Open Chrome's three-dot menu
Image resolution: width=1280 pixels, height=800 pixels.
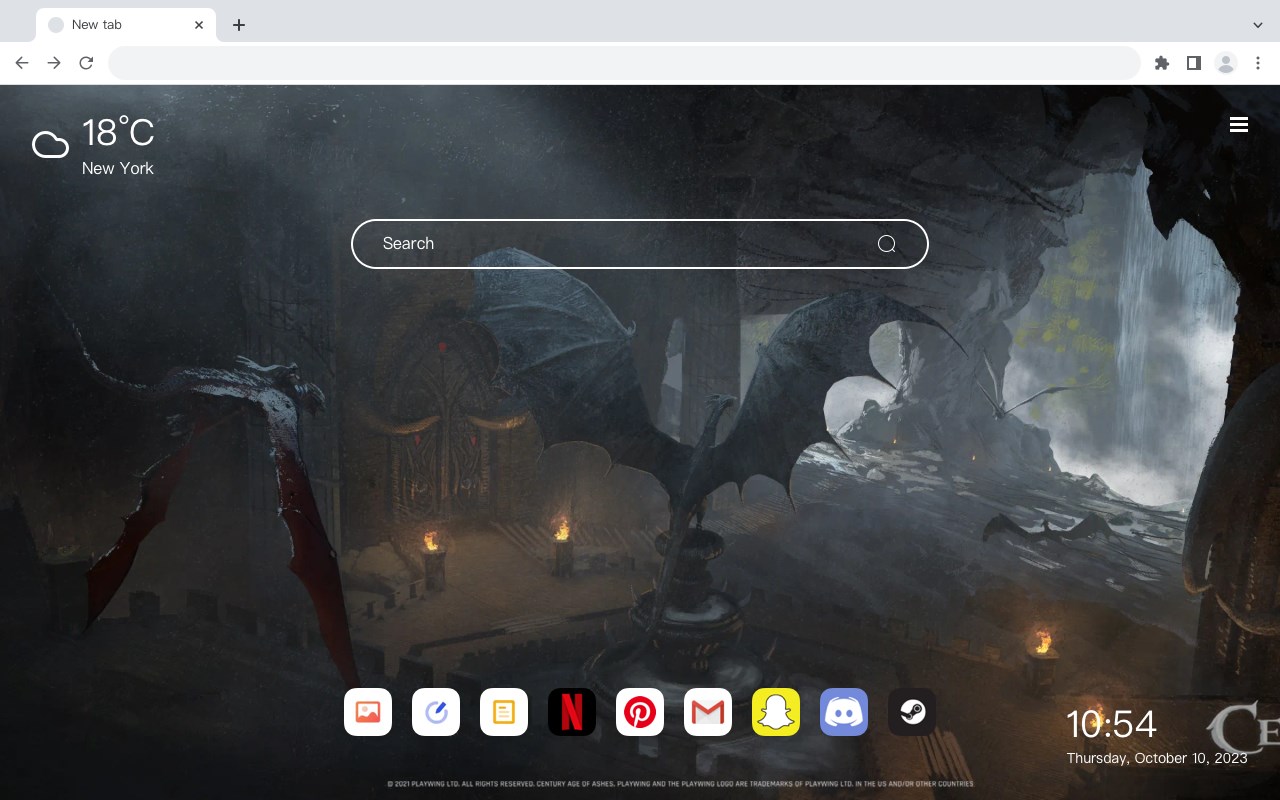click(x=1258, y=63)
